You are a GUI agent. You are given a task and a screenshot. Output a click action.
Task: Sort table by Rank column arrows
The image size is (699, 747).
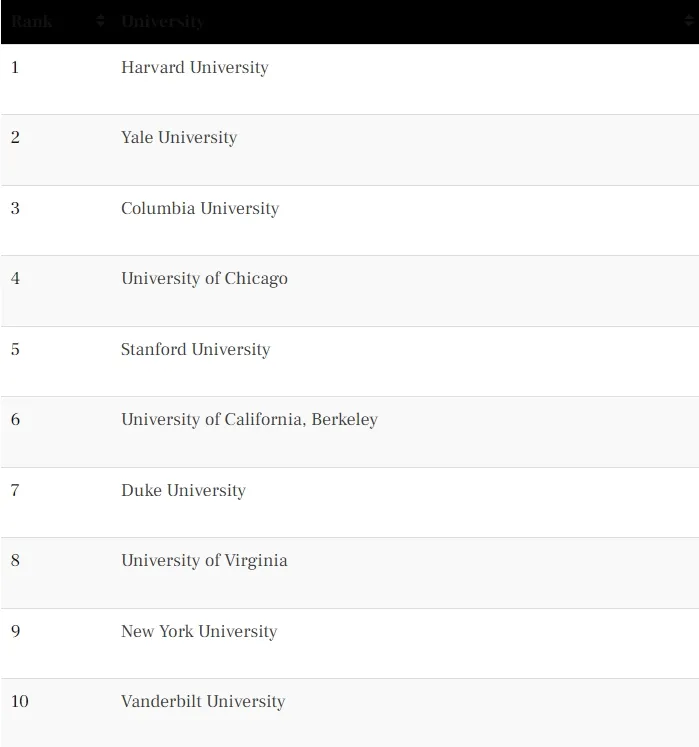pos(100,21)
